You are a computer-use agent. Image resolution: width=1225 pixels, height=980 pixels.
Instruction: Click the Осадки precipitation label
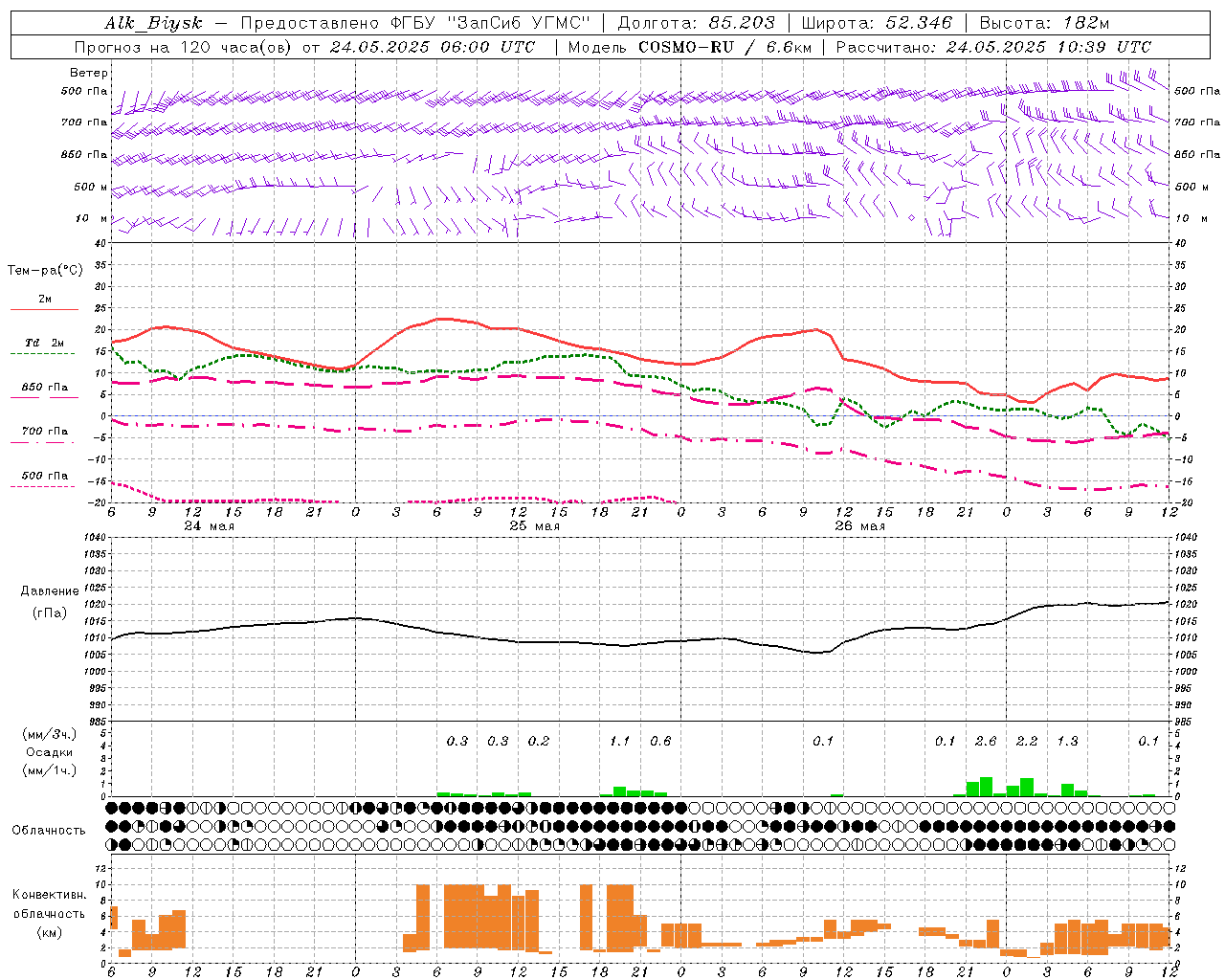pos(50,753)
